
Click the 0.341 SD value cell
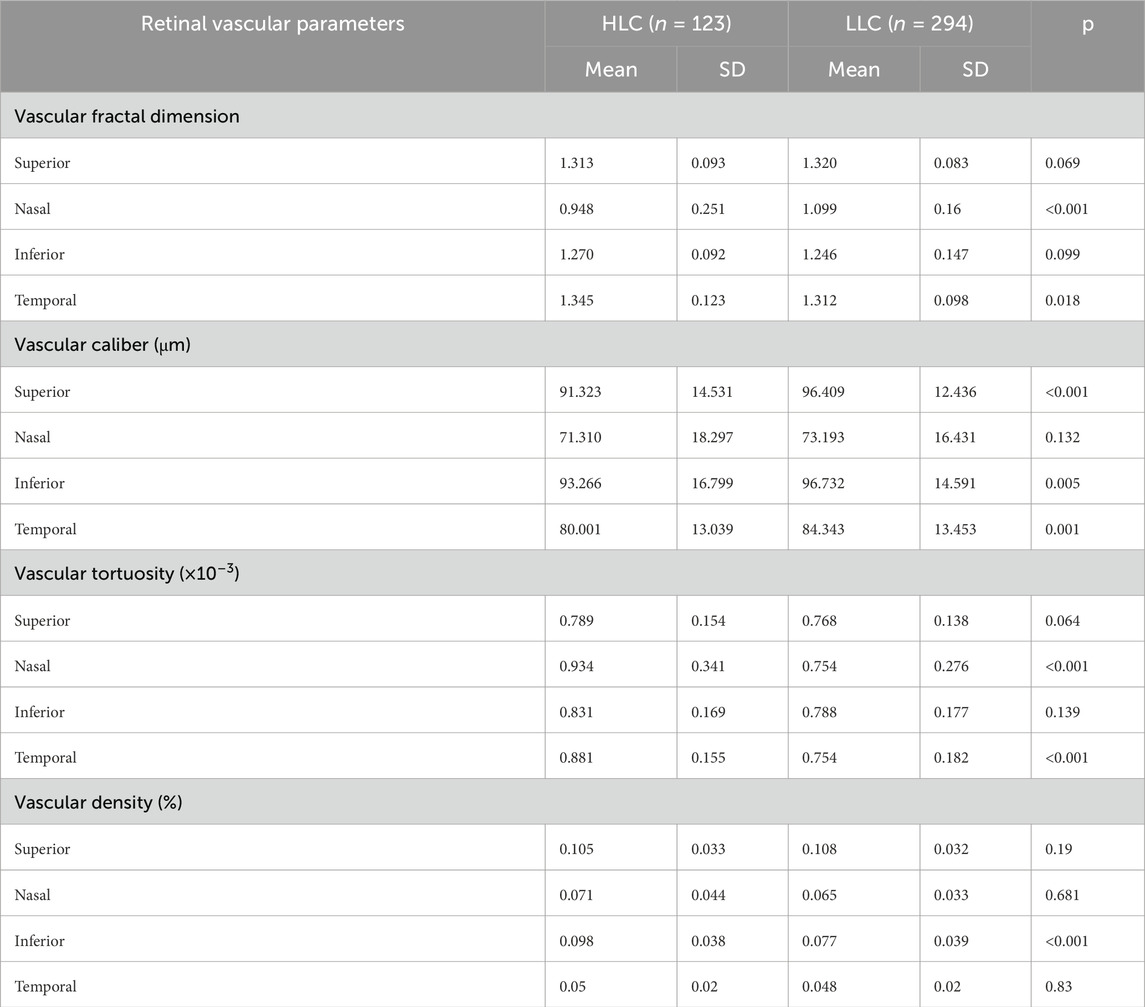tap(709, 666)
